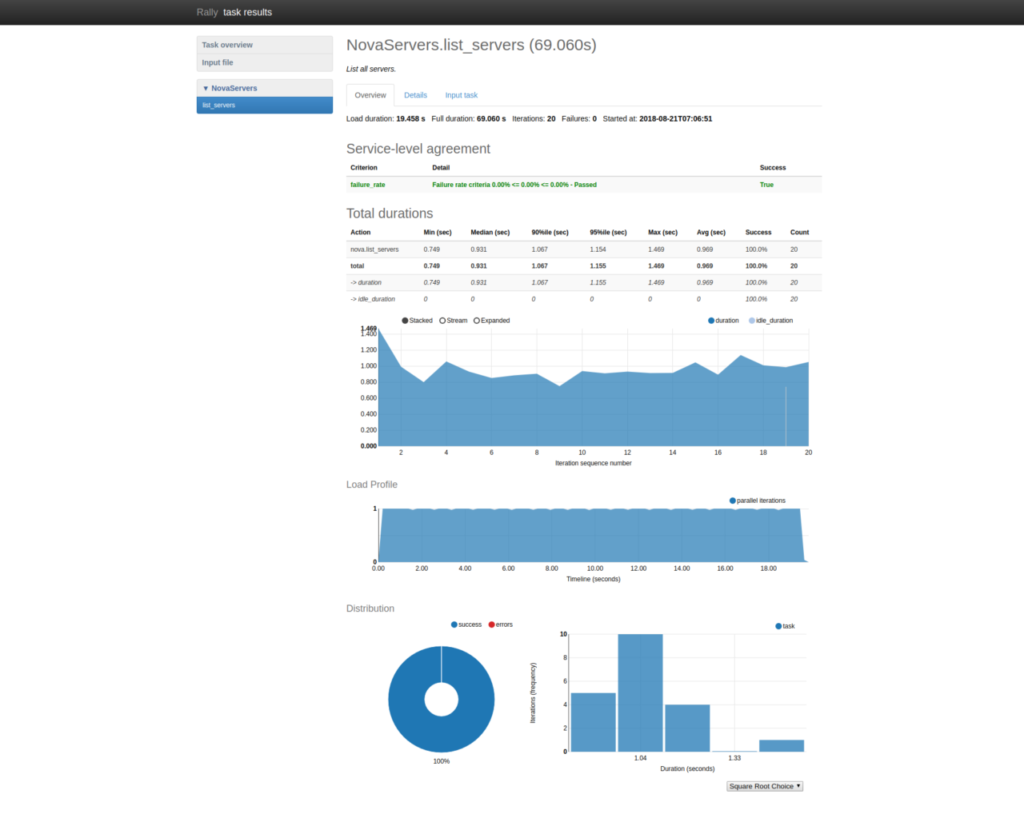Open the Square Root Choice dropdown
Screen dimensions: 1024x818
(x=765, y=786)
